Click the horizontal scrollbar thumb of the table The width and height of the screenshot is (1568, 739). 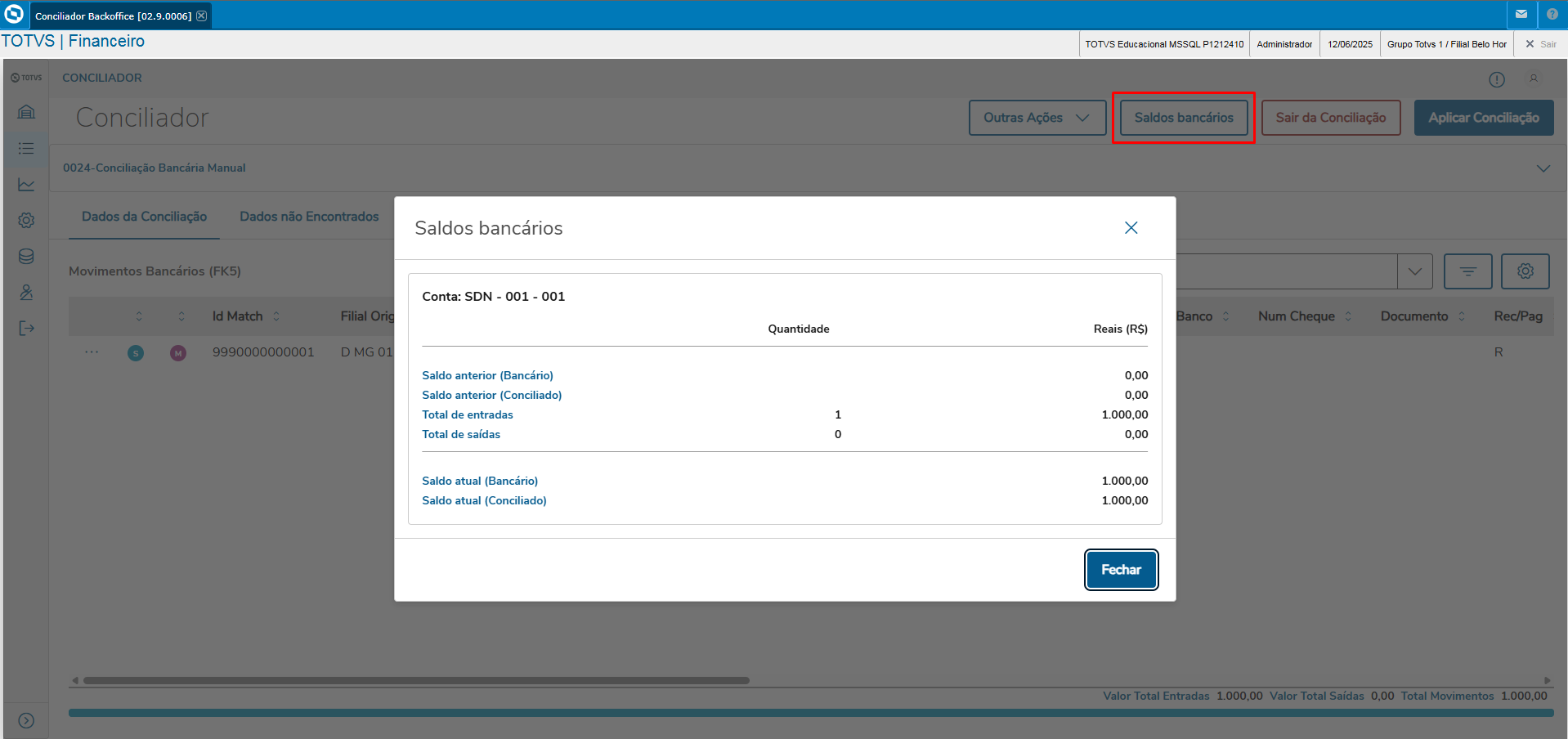[x=416, y=680]
